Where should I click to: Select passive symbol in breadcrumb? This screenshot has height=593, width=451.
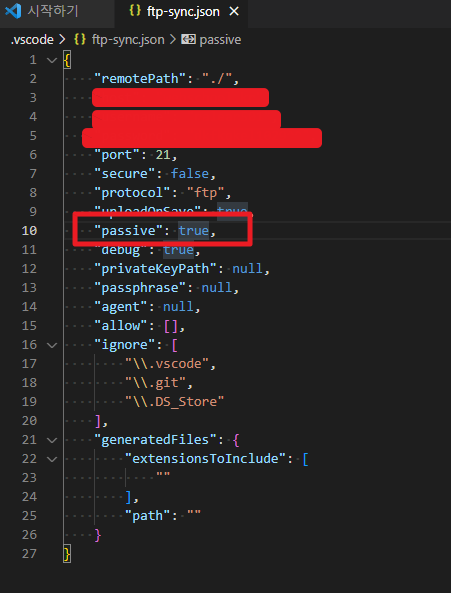click(x=220, y=40)
